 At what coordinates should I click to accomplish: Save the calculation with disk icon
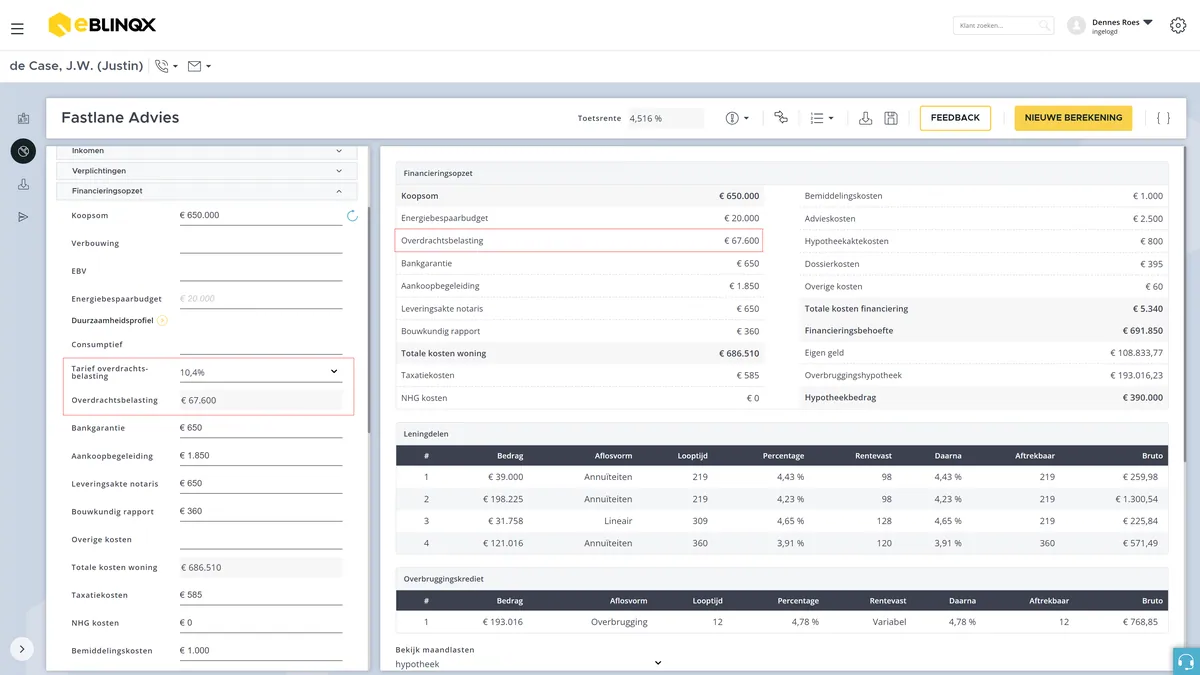point(891,118)
